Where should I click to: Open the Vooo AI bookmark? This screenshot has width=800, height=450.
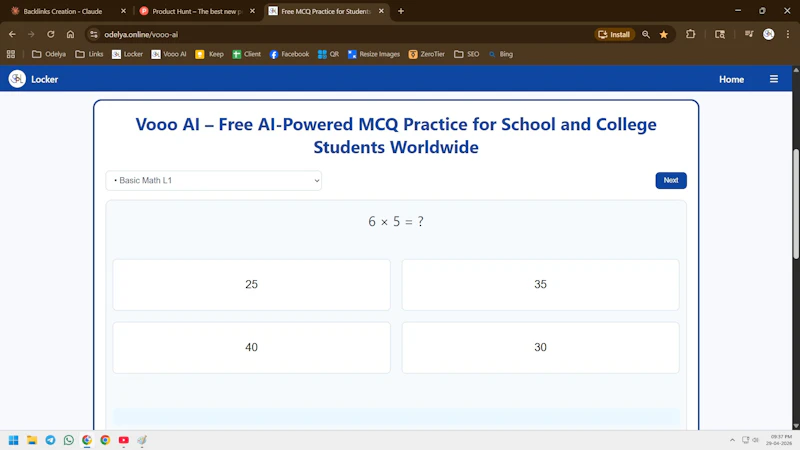169,54
